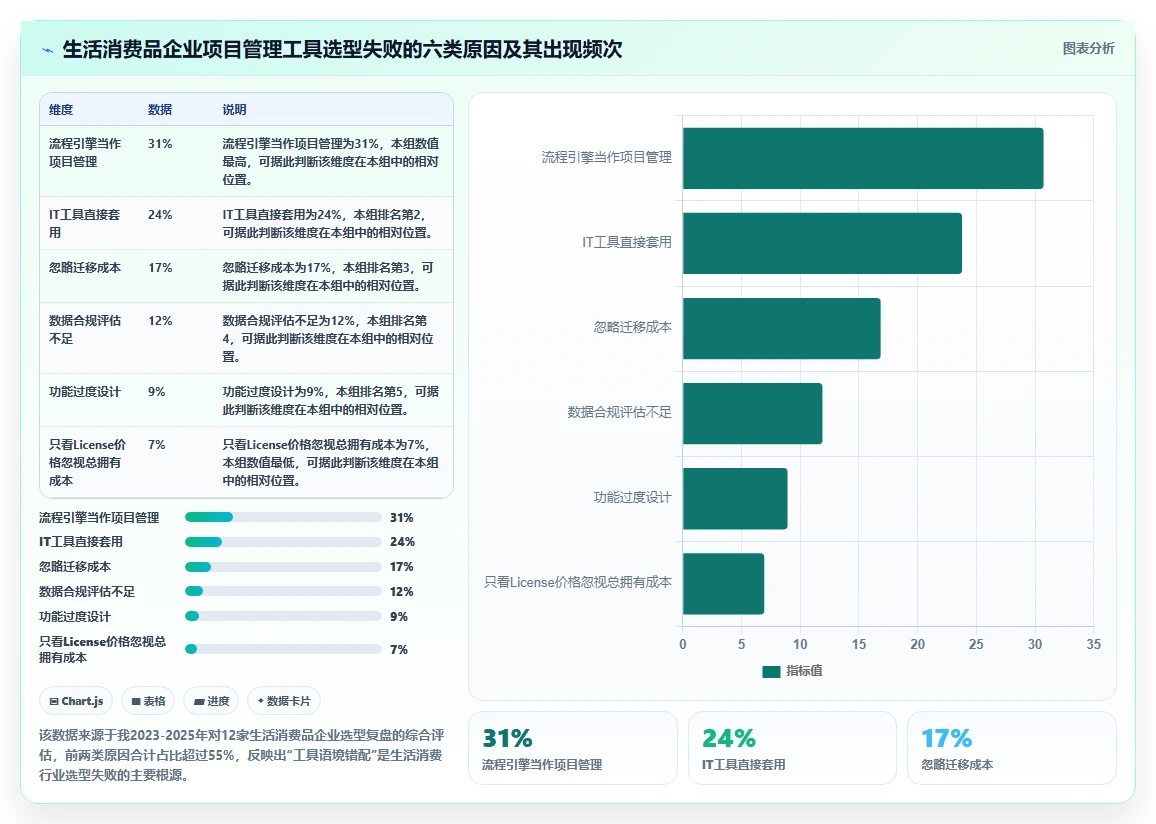Click the 维度 column header
The image size is (1156, 824).
point(61,110)
